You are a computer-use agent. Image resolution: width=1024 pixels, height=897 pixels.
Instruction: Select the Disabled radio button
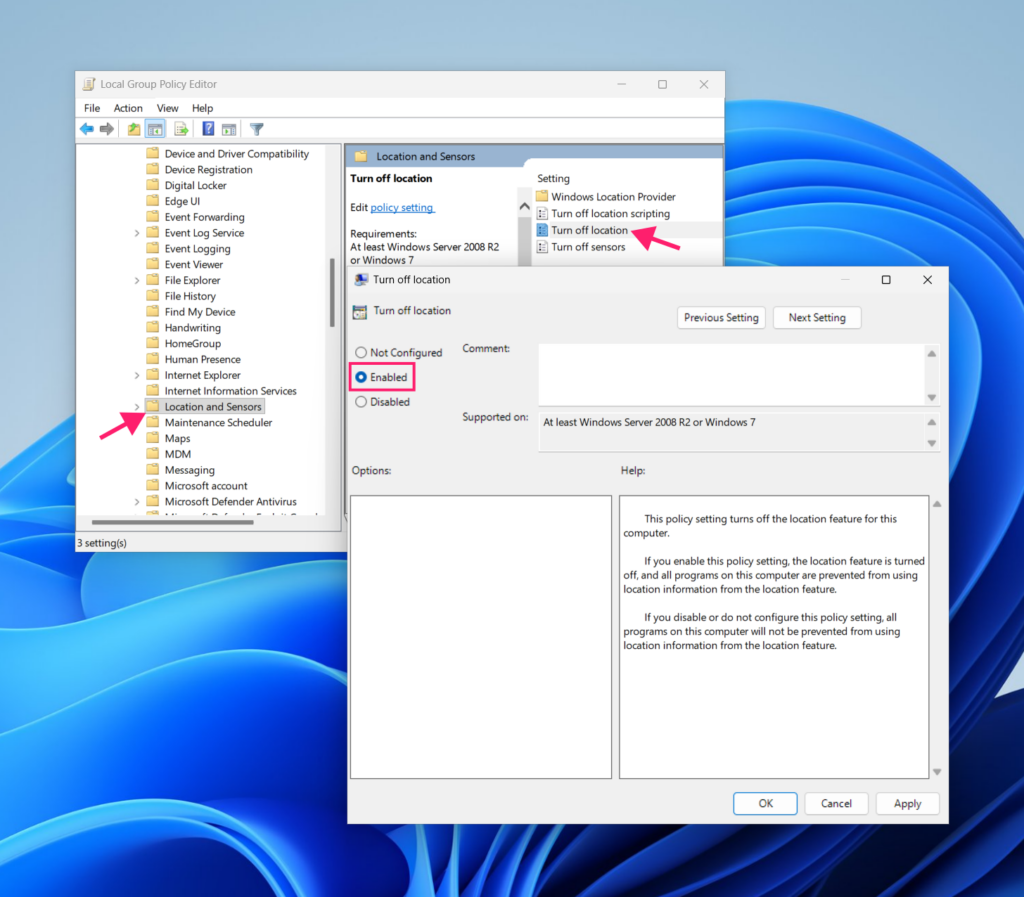tap(361, 402)
